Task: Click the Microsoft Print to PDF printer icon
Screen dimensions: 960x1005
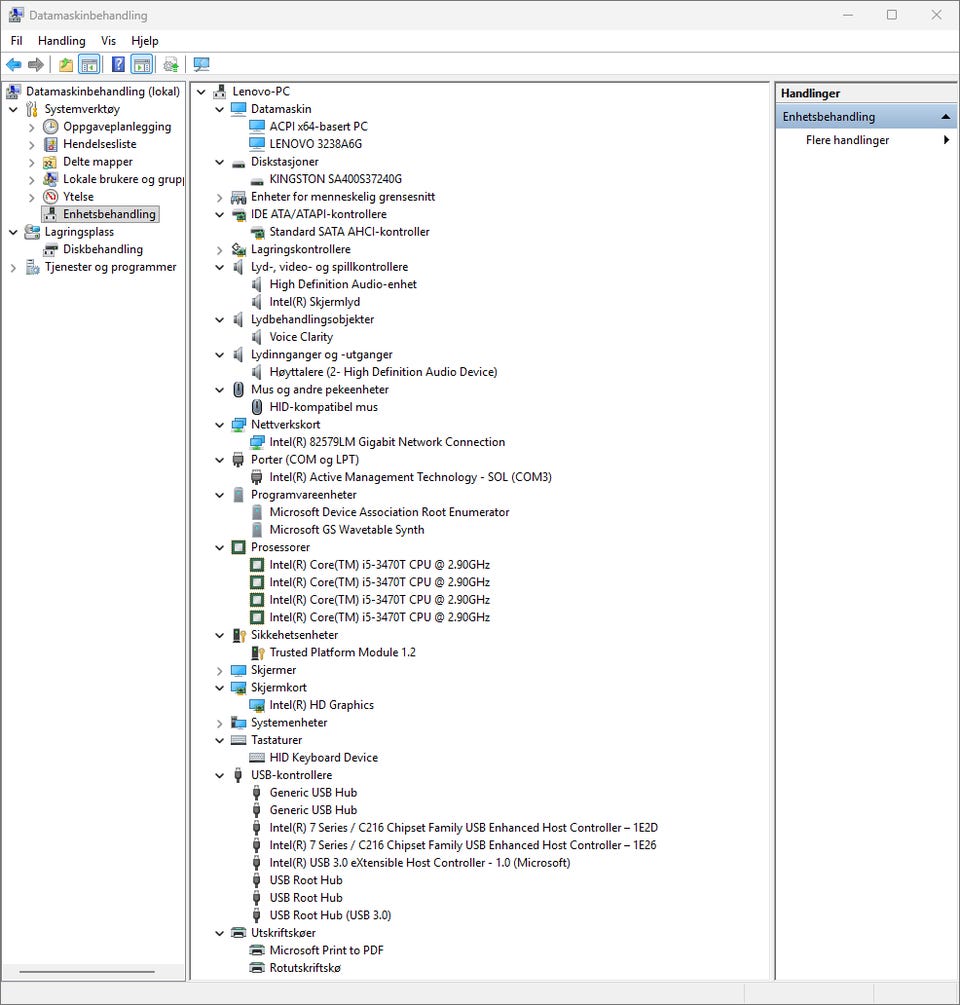Action: coord(257,951)
